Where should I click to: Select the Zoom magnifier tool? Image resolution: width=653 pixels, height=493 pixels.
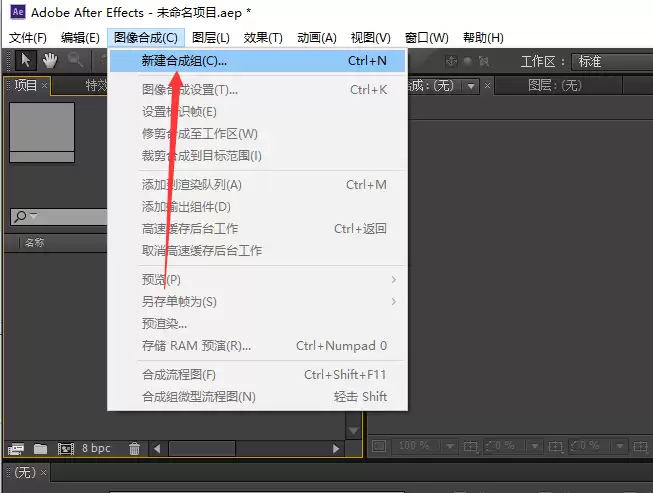click(x=75, y=61)
